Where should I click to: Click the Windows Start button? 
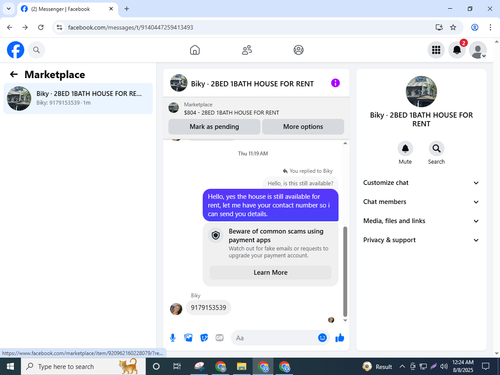[x=10, y=367]
